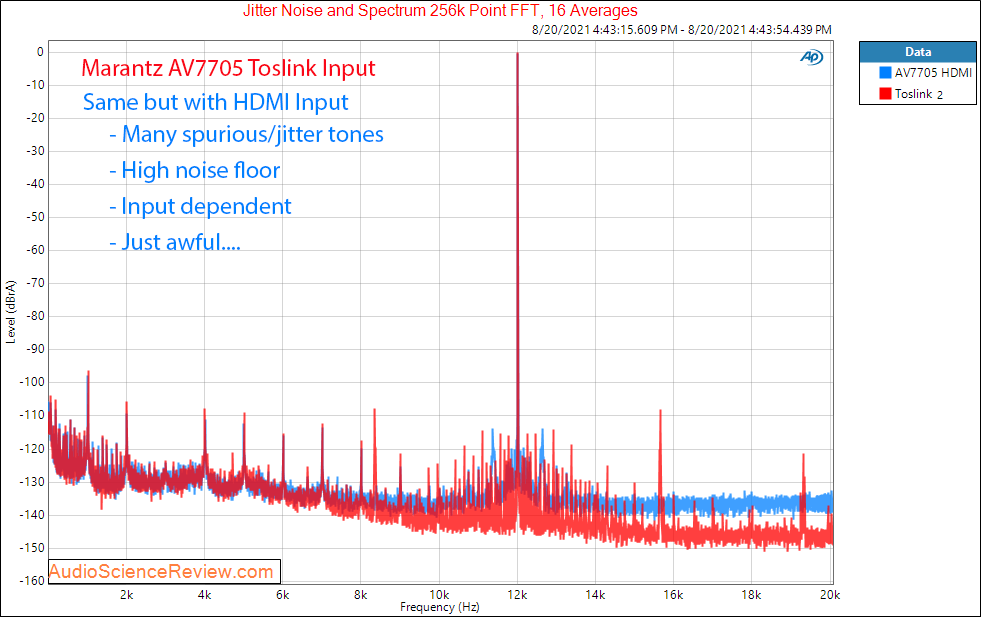This screenshot has height=617, width=981.
Task: Select the AV7705 HDMI legend entry
Action: tap(926, 73)
